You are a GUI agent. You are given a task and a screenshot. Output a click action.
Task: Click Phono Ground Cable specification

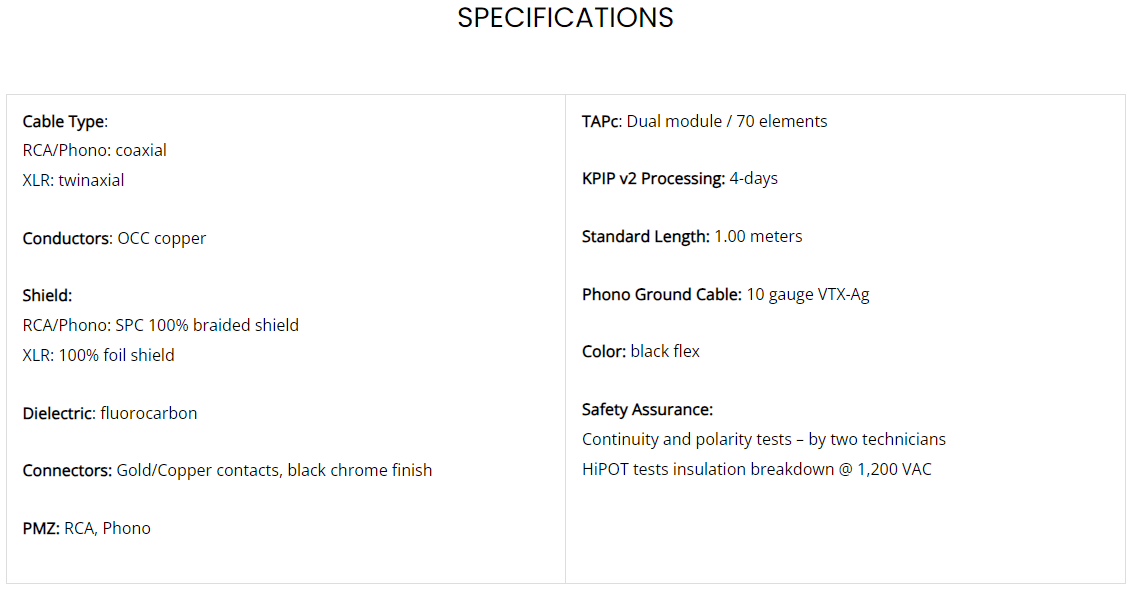726,294
